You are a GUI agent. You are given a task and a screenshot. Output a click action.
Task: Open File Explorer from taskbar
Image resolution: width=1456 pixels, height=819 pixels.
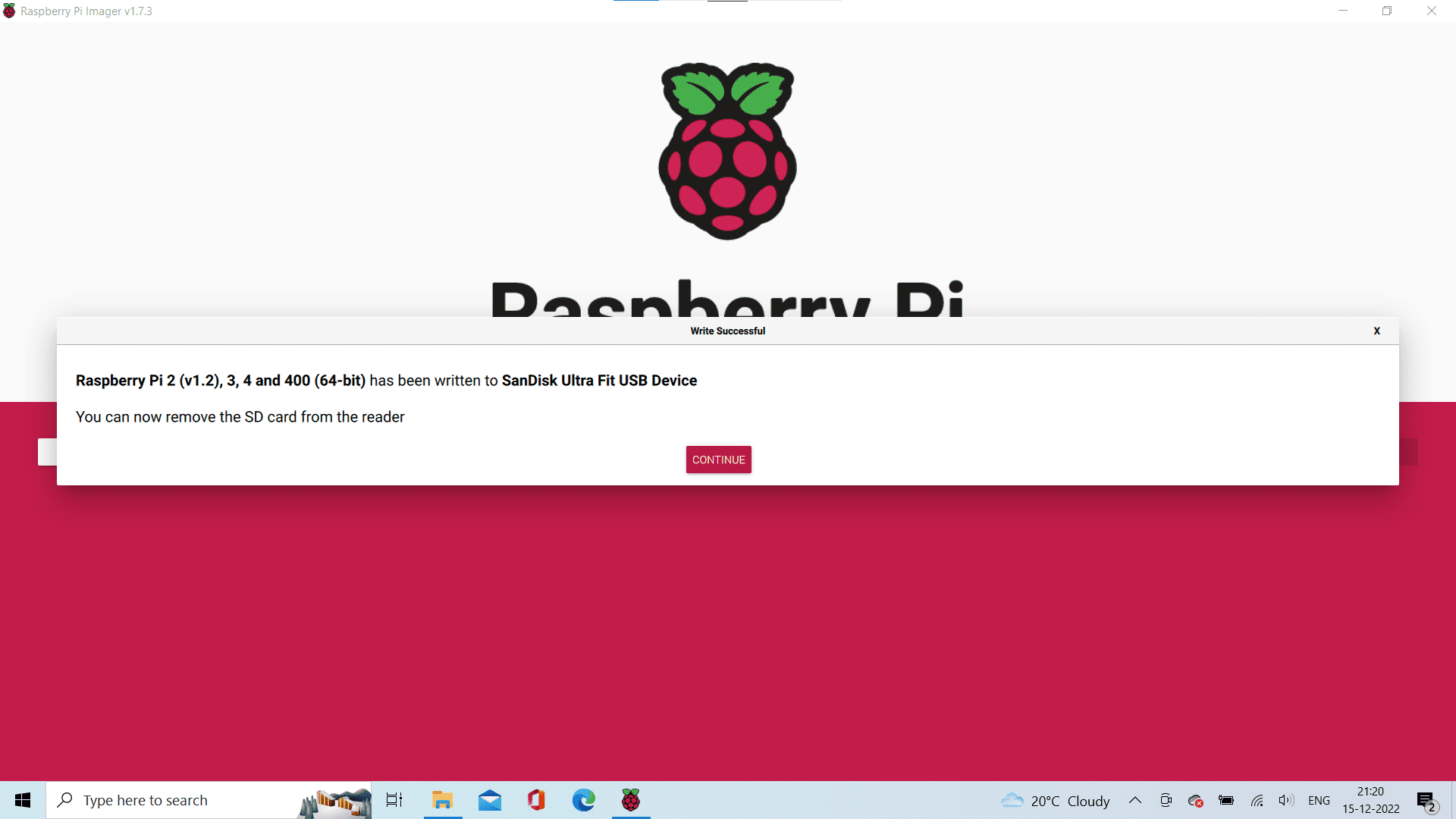[442, 800]
